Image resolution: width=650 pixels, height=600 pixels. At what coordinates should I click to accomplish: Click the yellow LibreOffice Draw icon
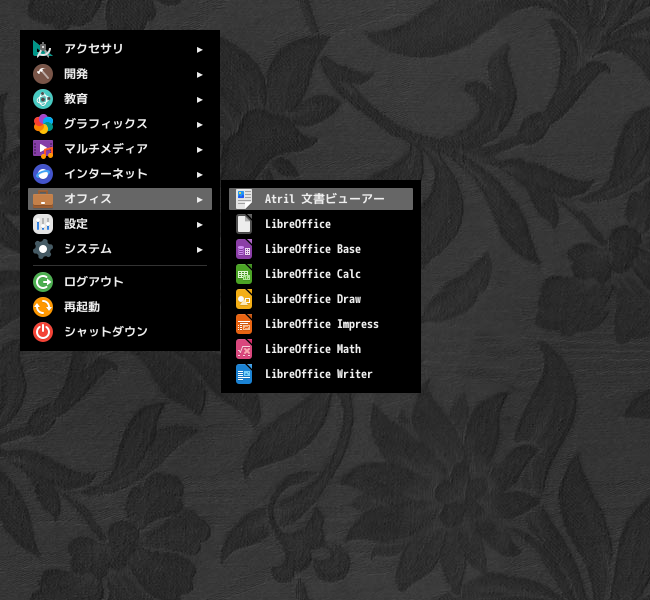pyautogui.click(x=244, y=299)
